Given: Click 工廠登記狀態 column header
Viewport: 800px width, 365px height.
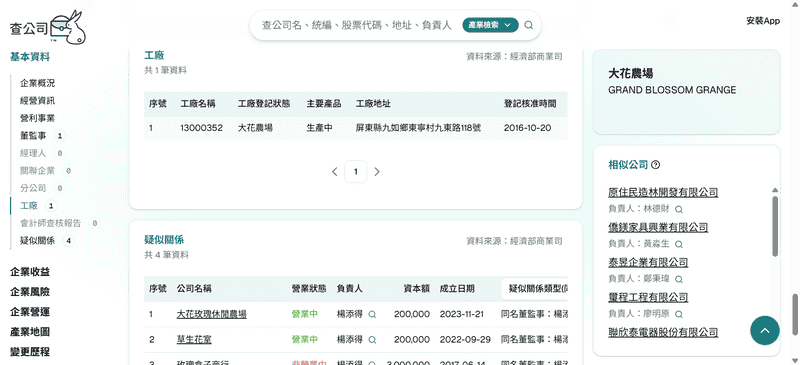Looking at the screenshot, I should pyautogui.click(x=264, y=104).
